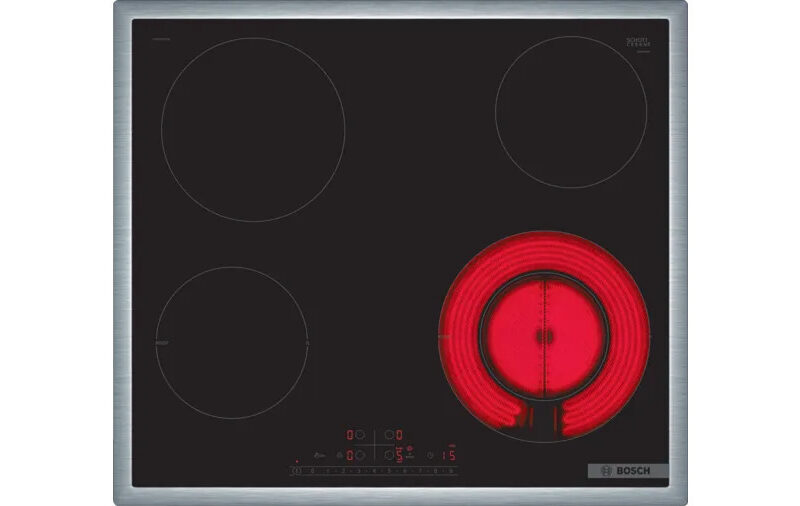Touch the front-left cooking zone circle

(232, 343)
